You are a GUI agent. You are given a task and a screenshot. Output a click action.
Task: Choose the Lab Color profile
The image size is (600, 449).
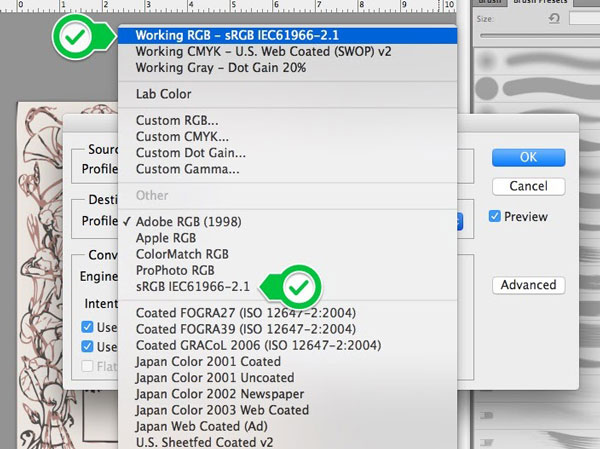(x=287, y=94)
